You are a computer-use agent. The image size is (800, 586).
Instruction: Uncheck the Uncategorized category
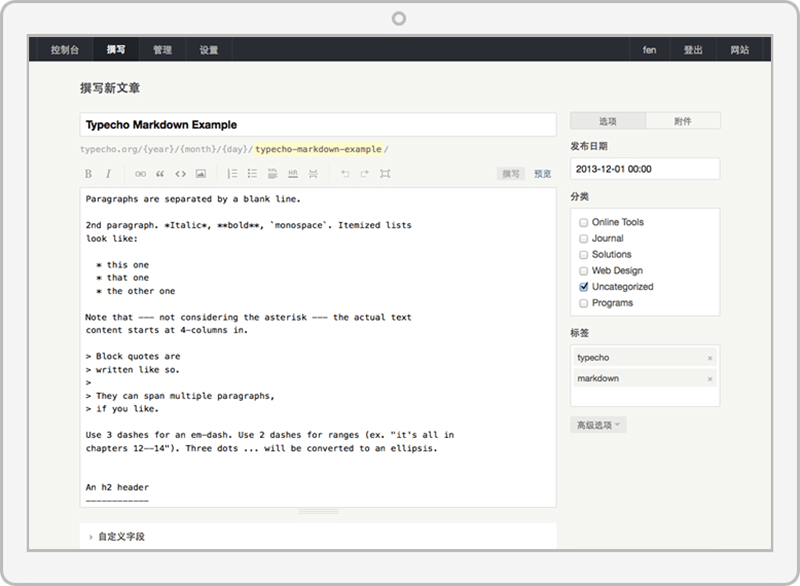pos(584,287)
